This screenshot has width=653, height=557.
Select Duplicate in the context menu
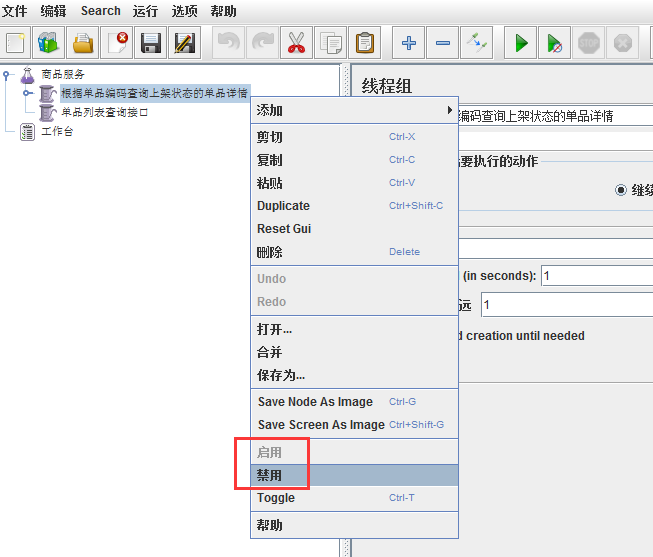(x=283, y=206)
